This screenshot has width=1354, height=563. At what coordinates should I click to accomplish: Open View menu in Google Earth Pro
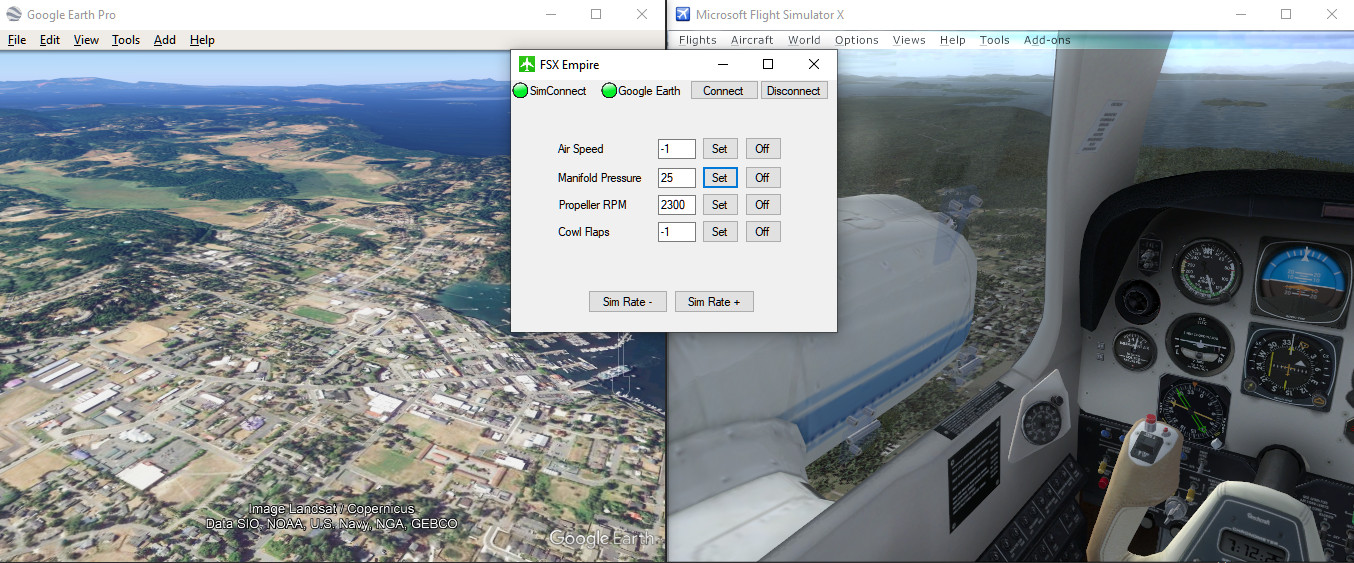coord(86,40)
